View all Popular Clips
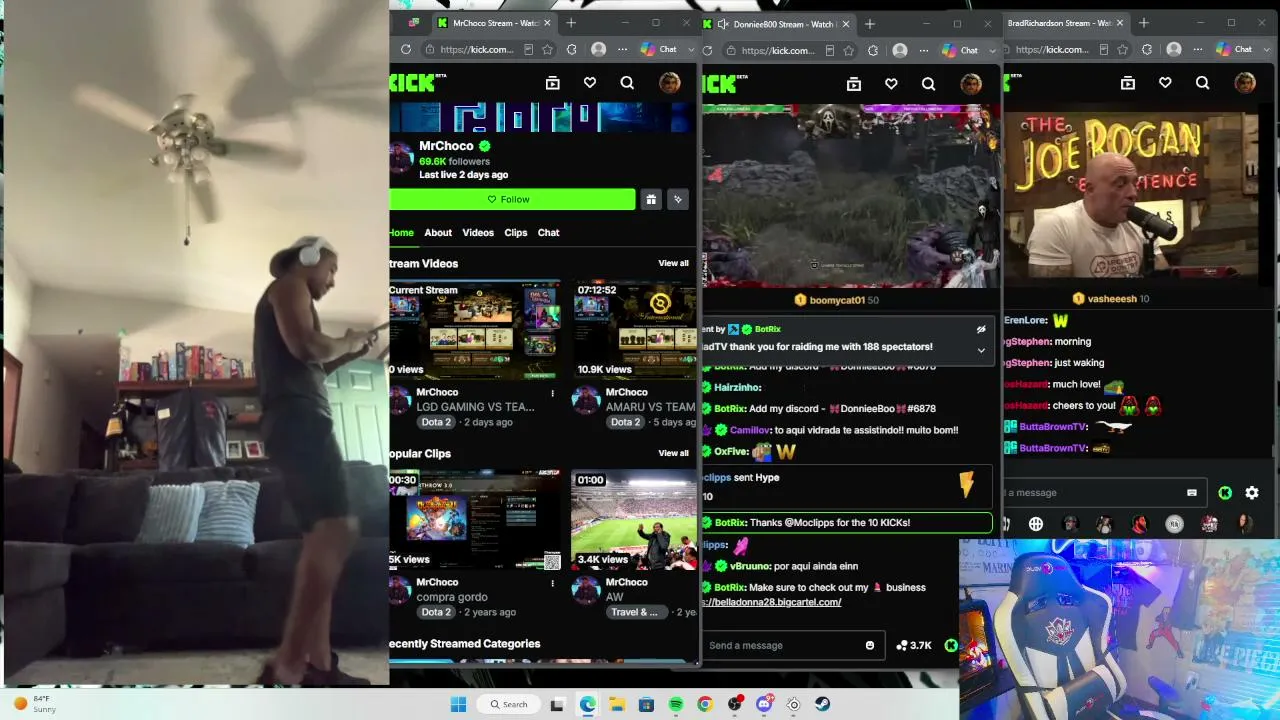This screenshot has width=1280, height=720. [673, 453]
